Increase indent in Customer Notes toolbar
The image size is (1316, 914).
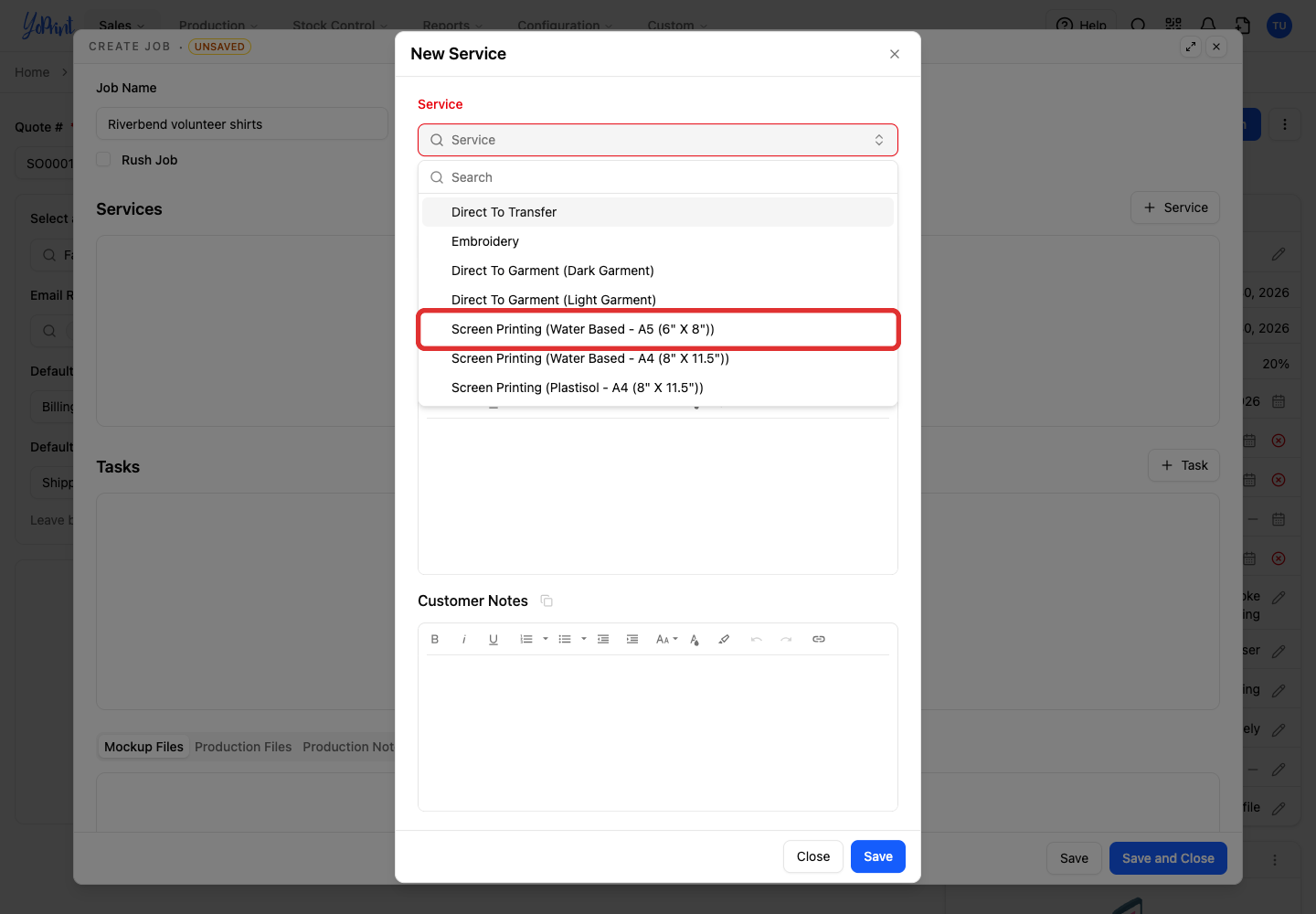tap(632, 639)
